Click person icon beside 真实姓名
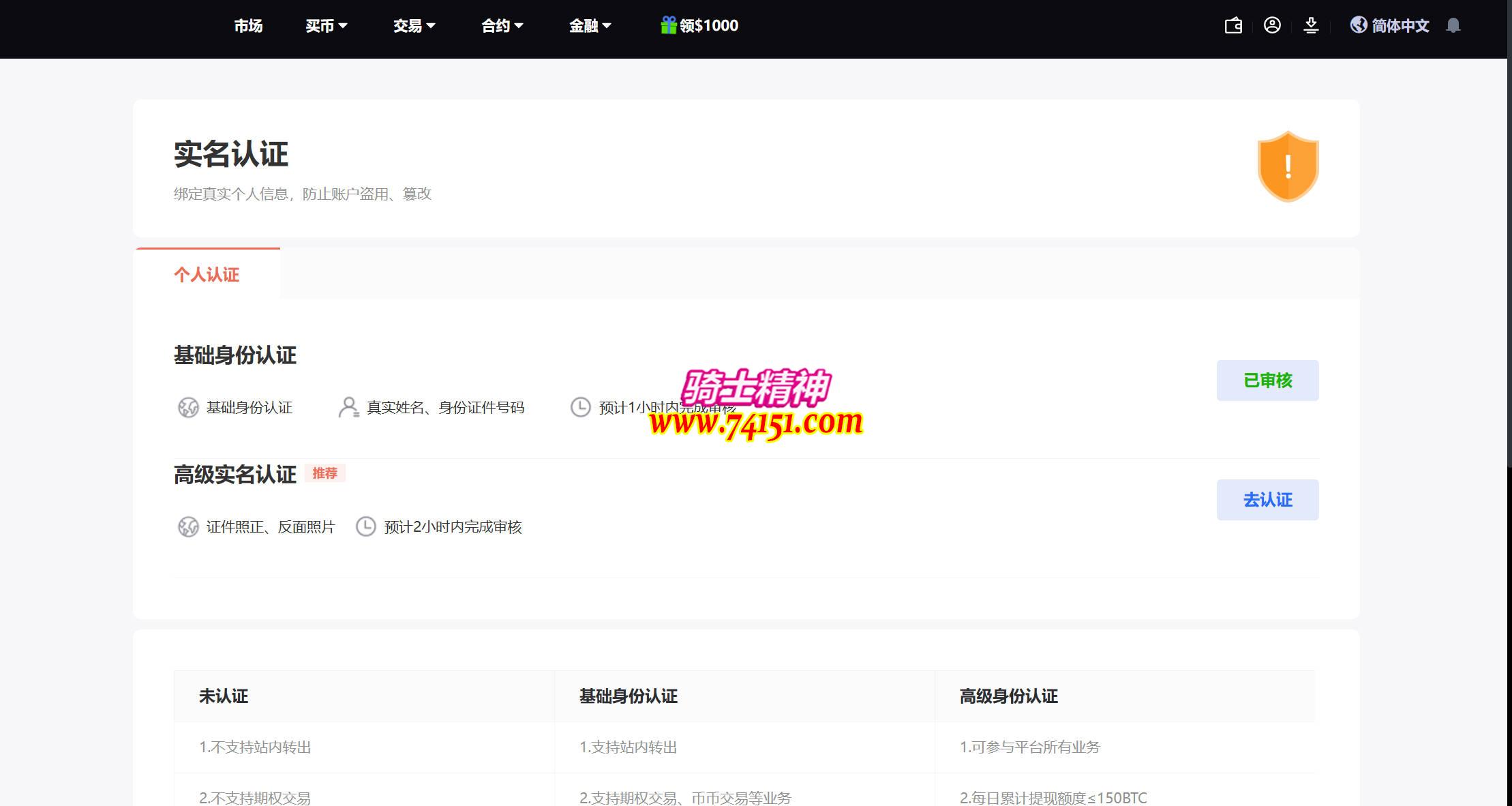Screen dimensions: 1512x806 click(x=348, y=407)
